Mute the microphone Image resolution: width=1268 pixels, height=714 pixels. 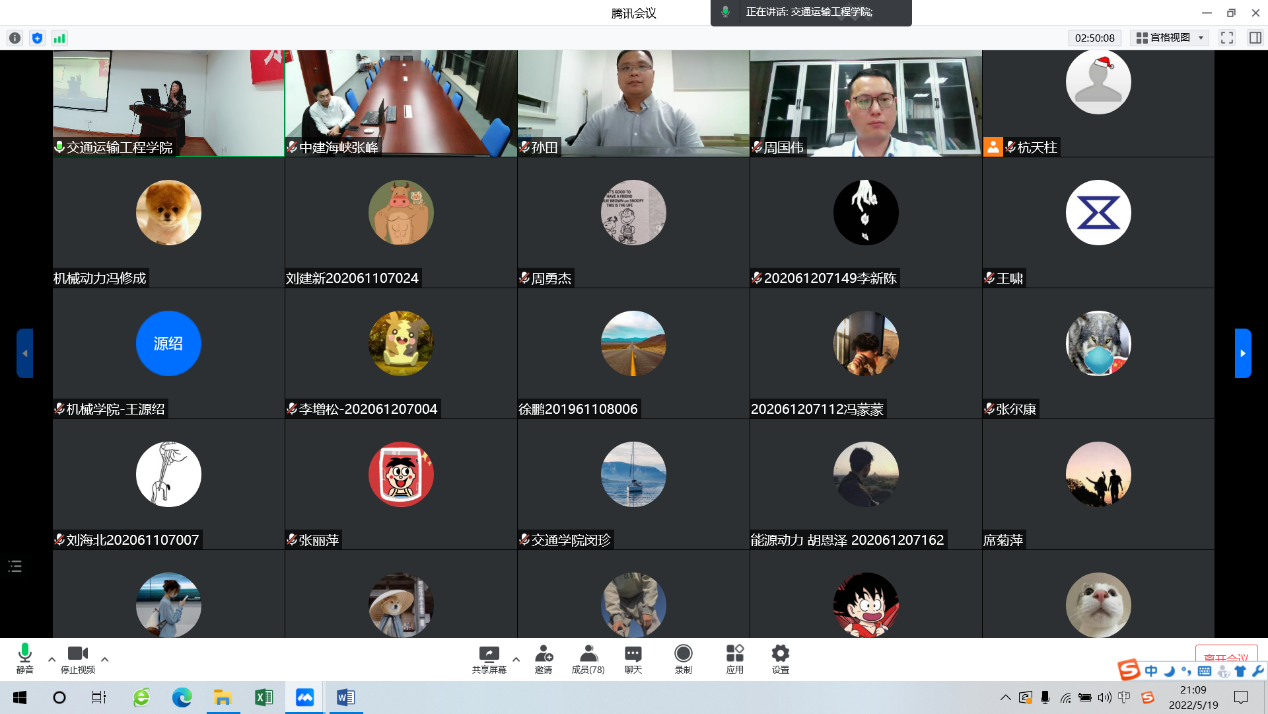pos(24,654)
